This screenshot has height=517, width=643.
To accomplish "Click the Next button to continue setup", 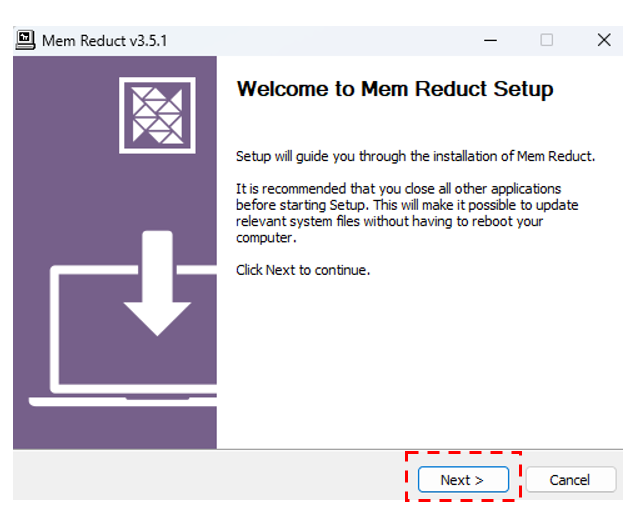I will pyautogui.click(x=463, y=479).
